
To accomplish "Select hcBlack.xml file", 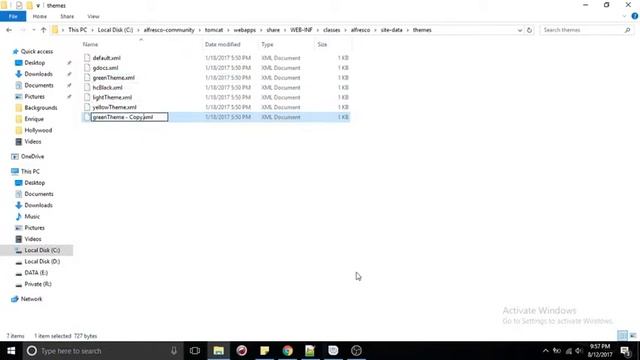I will [107, 87].
